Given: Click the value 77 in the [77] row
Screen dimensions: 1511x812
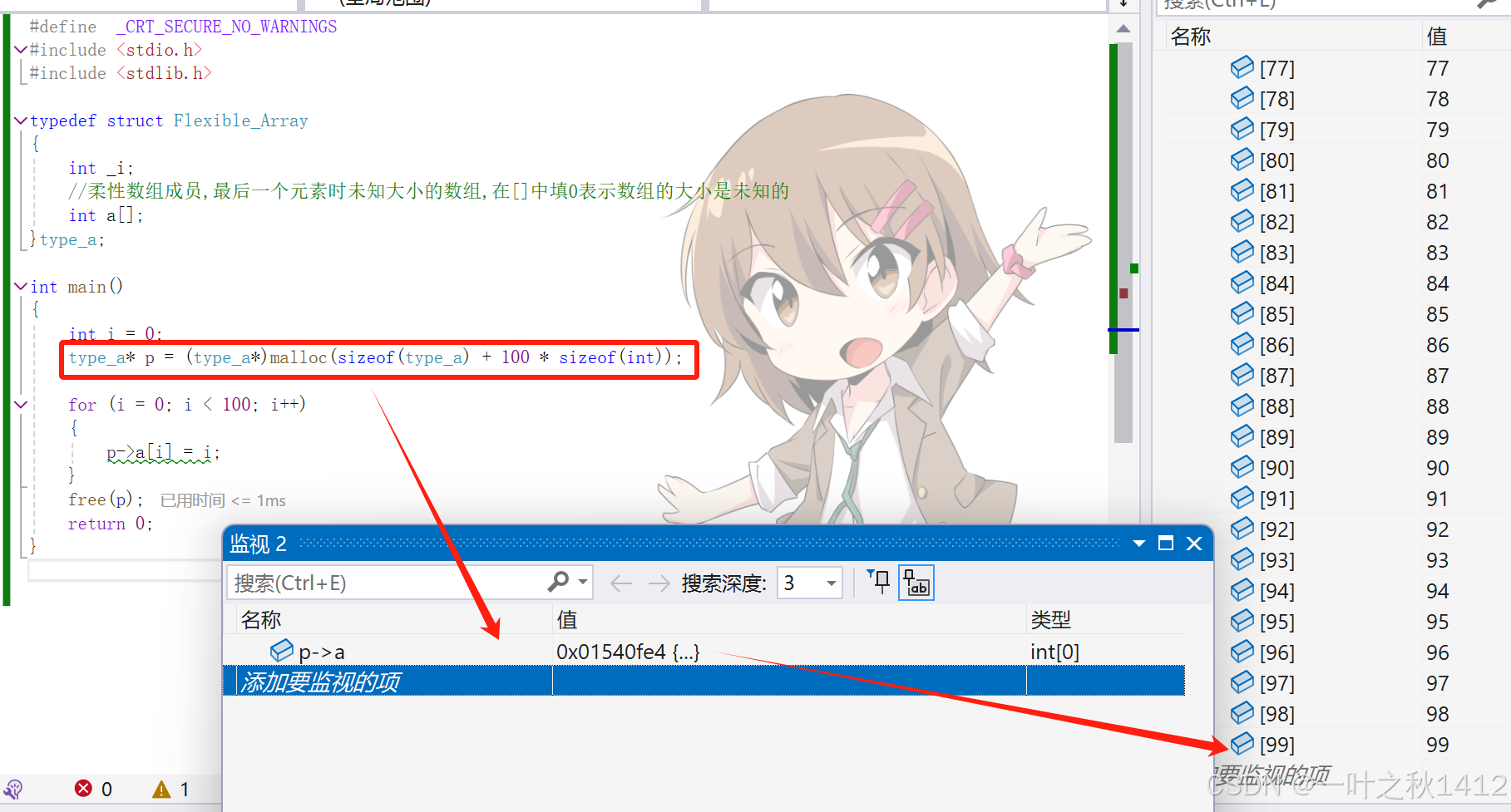Looking at the screenshot, I should [x=1438, y=68].
